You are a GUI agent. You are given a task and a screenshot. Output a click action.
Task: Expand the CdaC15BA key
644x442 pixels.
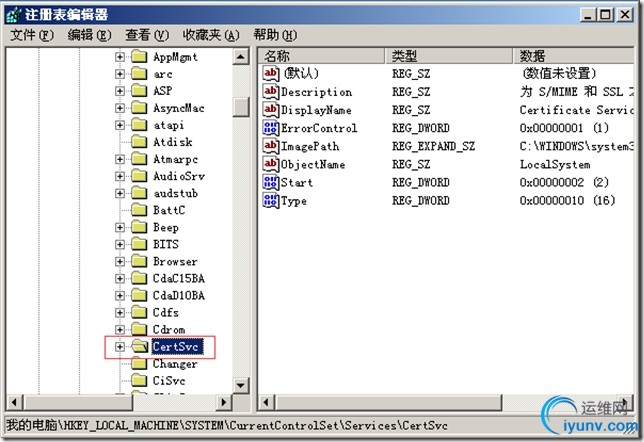(x=120, y=279)
